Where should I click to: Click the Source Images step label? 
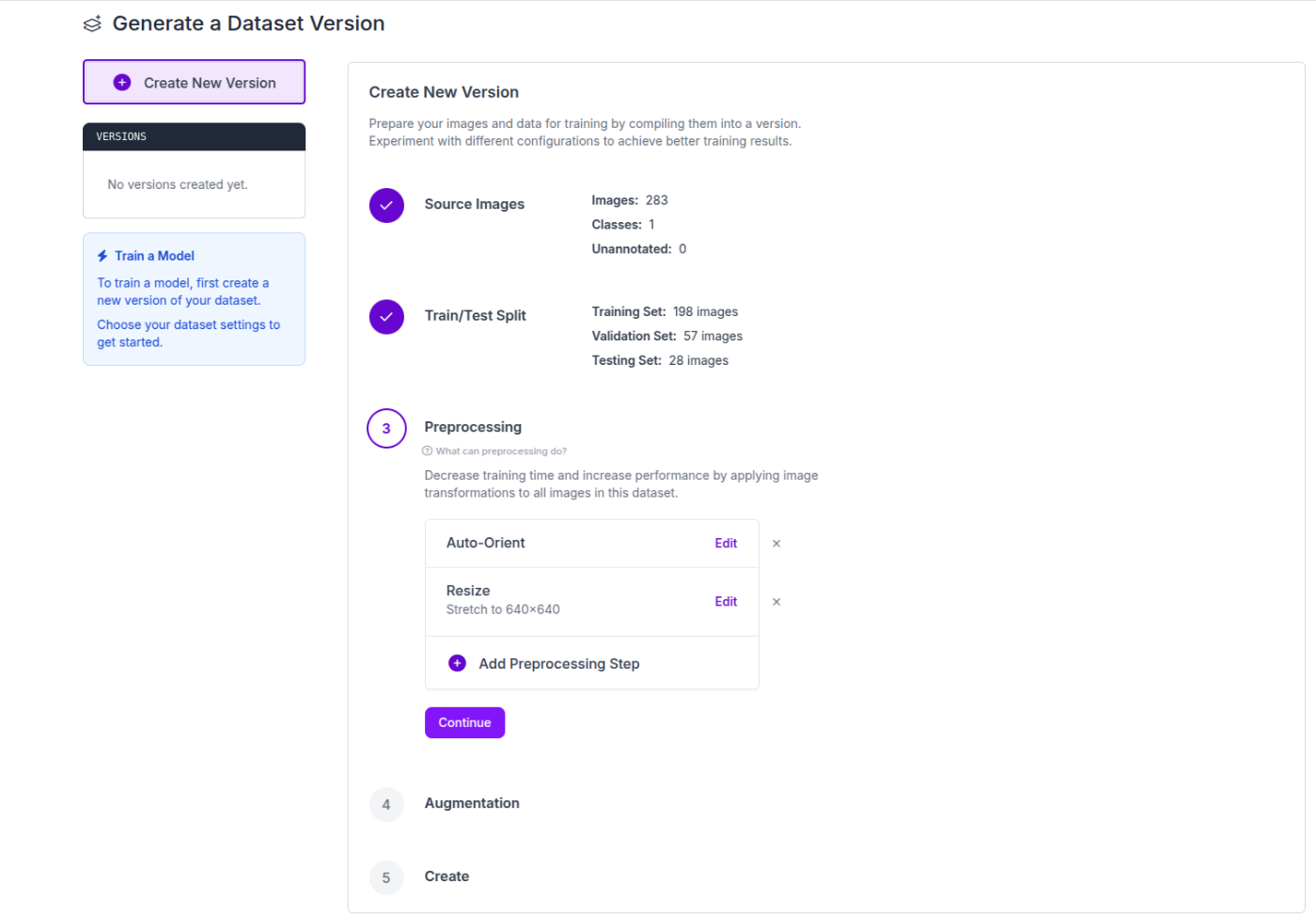(474, 204)
